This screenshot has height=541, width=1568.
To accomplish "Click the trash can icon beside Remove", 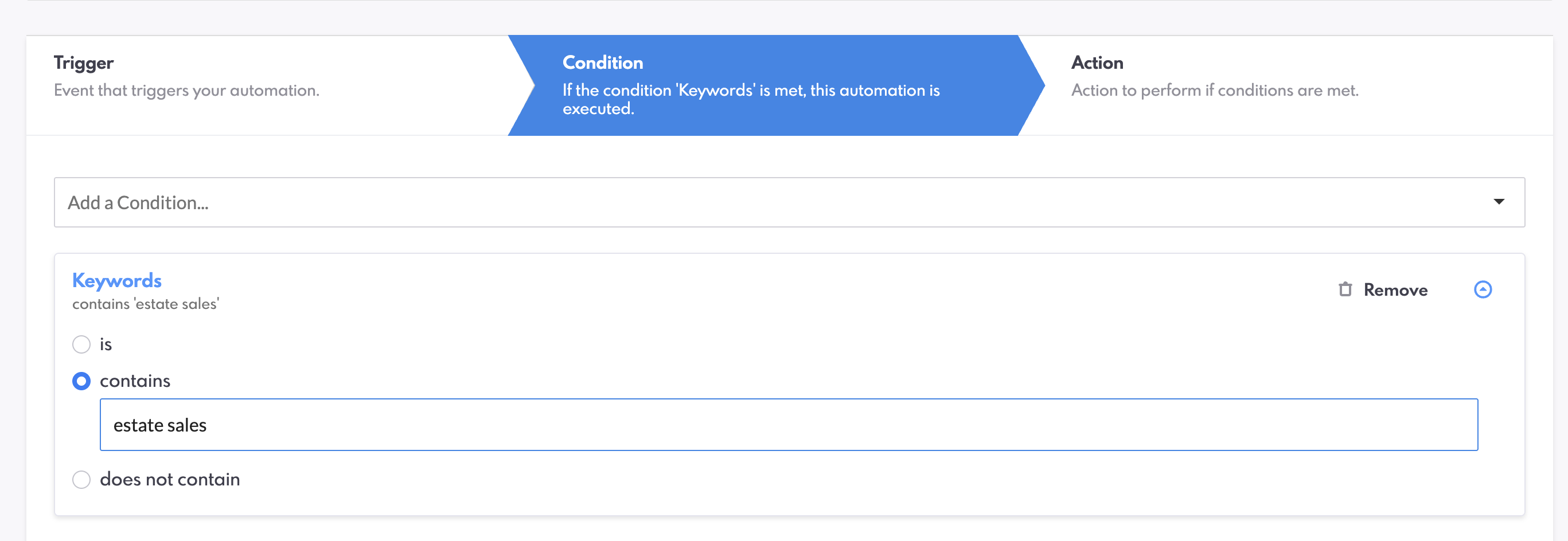I will point(1345,289).
